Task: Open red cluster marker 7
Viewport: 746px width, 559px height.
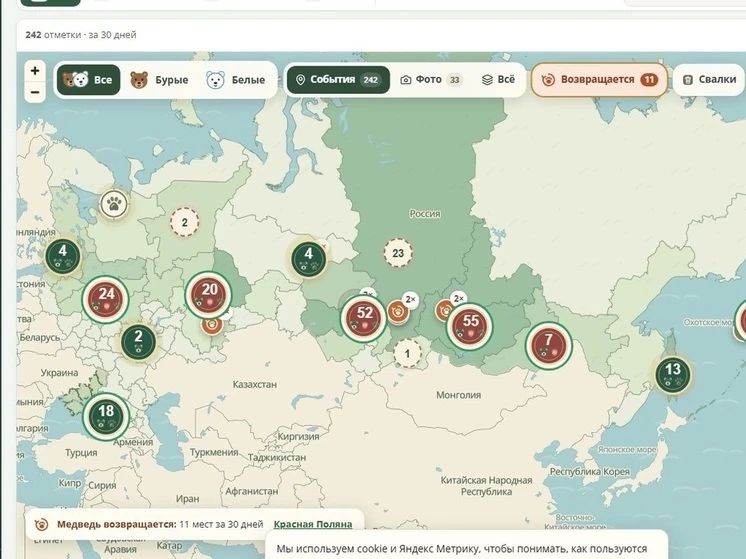Action: 549,346
